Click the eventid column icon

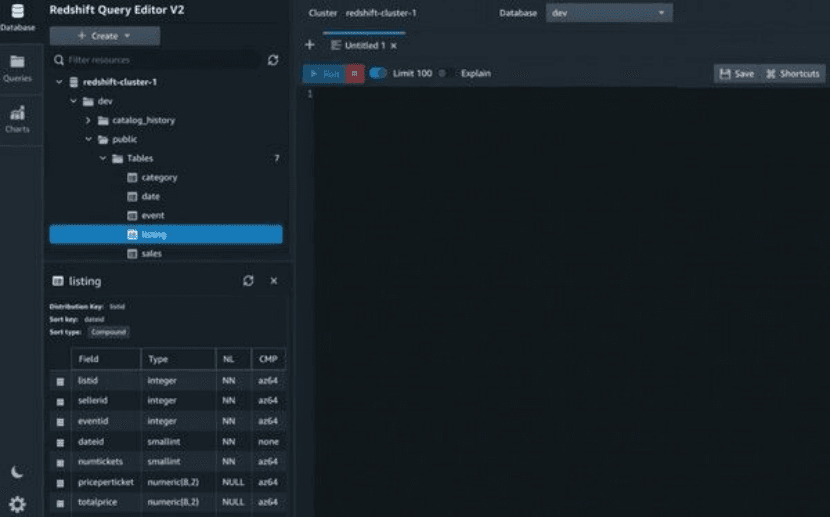60,422
